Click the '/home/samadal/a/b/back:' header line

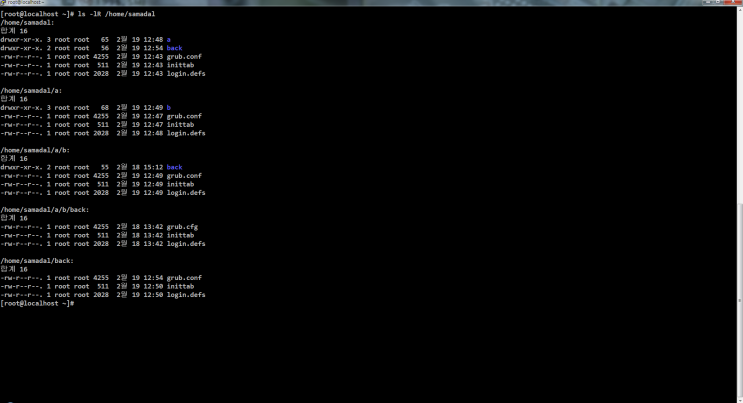(x=45, y=210)
